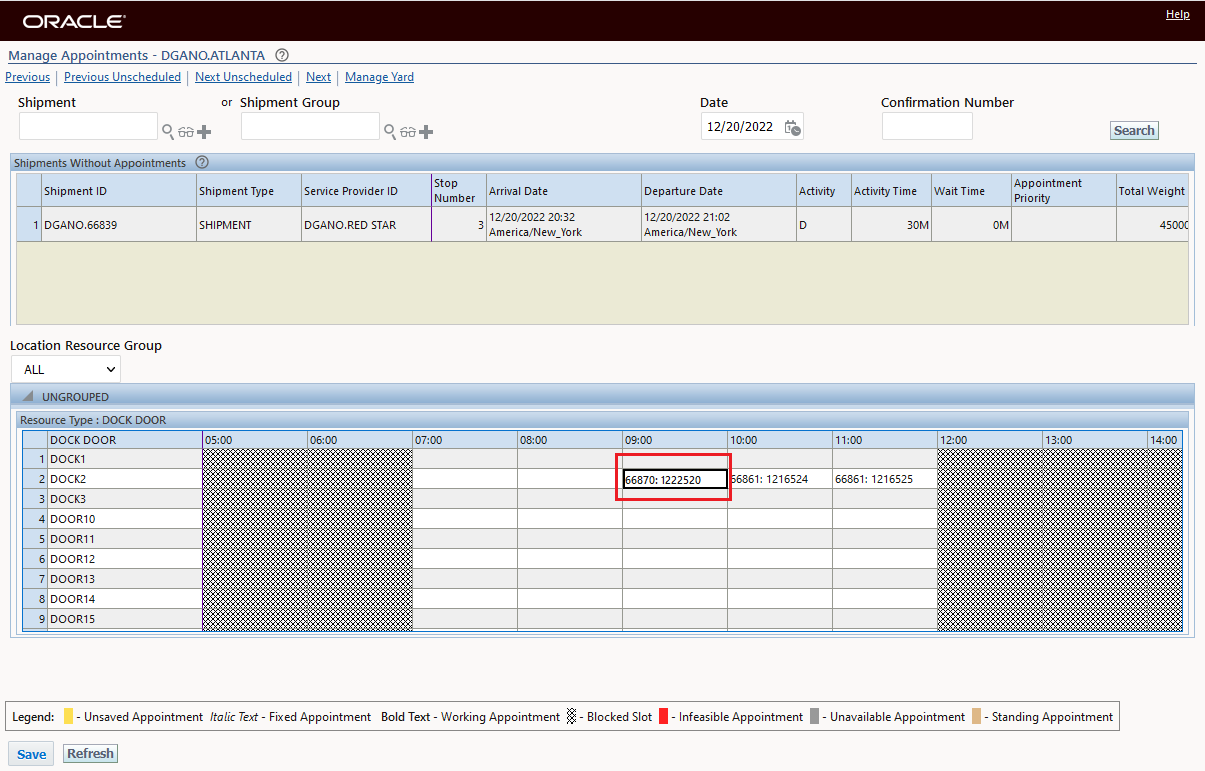
Task: Click the Refresh button
Action: (89, 753)
